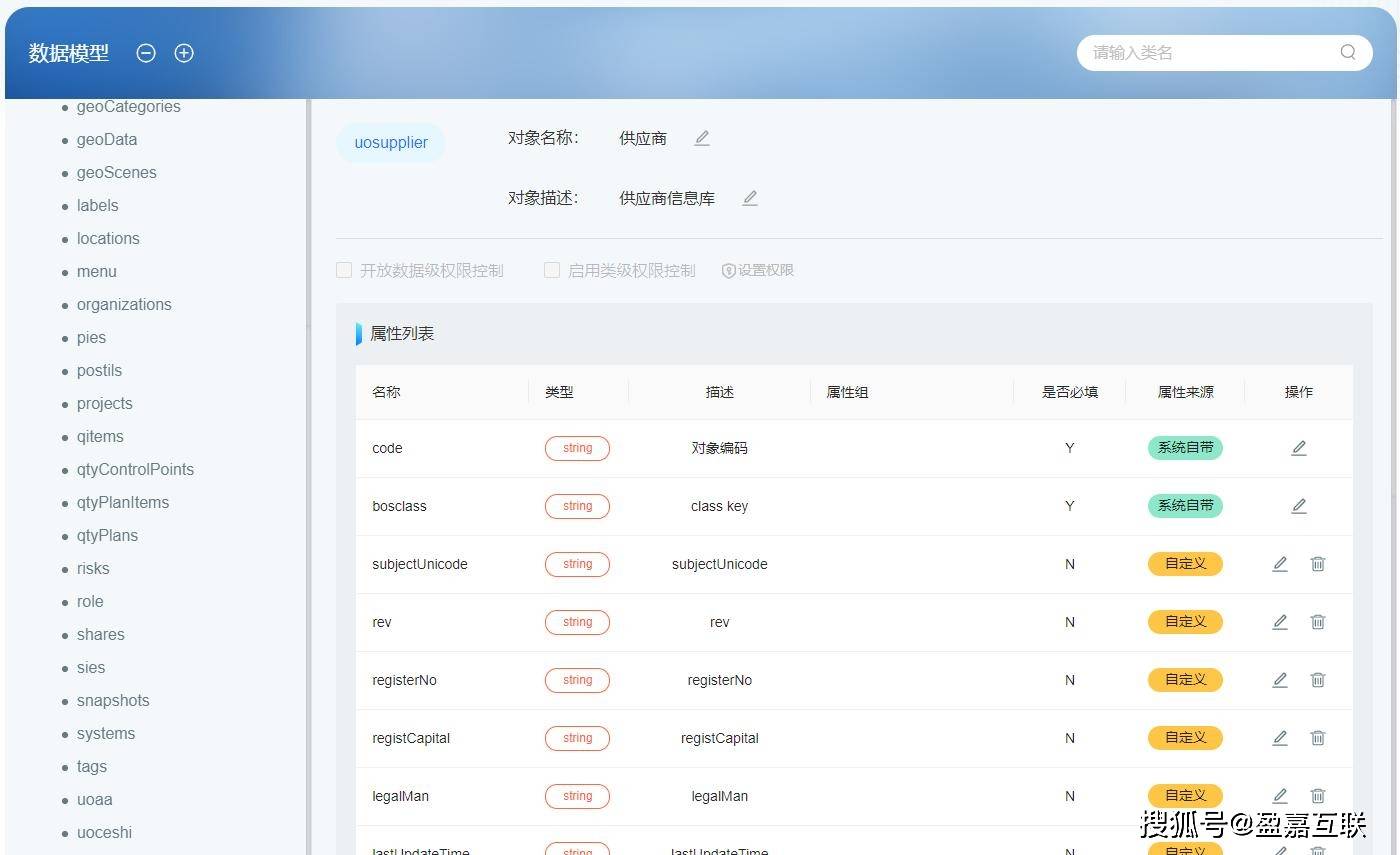Select snapshots in the sidebar list
Image resolution: width=1400 pixels, height=855 pixels.
[x=112, y=700]
